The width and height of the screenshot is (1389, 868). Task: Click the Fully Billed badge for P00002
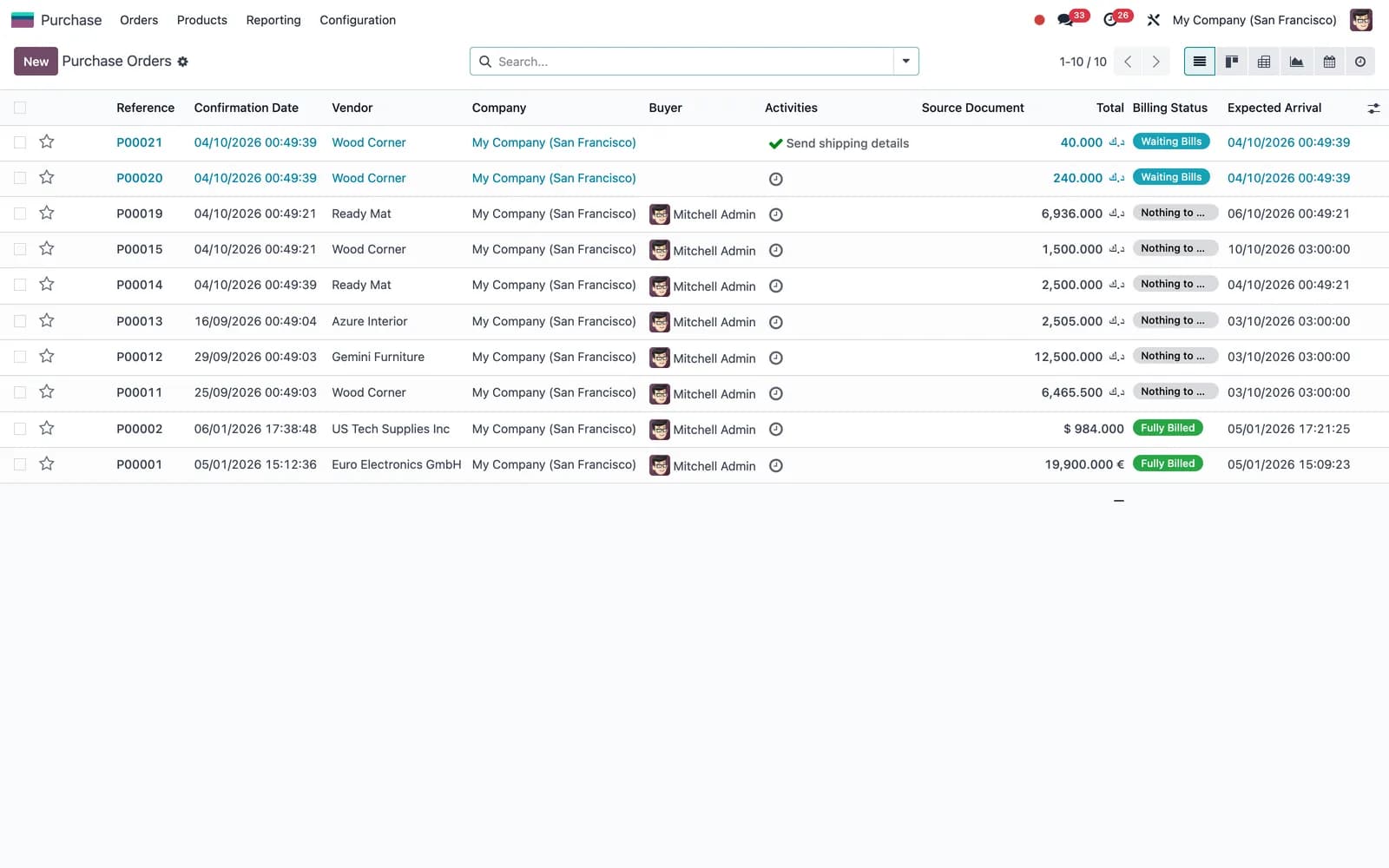coord(1168,428)
